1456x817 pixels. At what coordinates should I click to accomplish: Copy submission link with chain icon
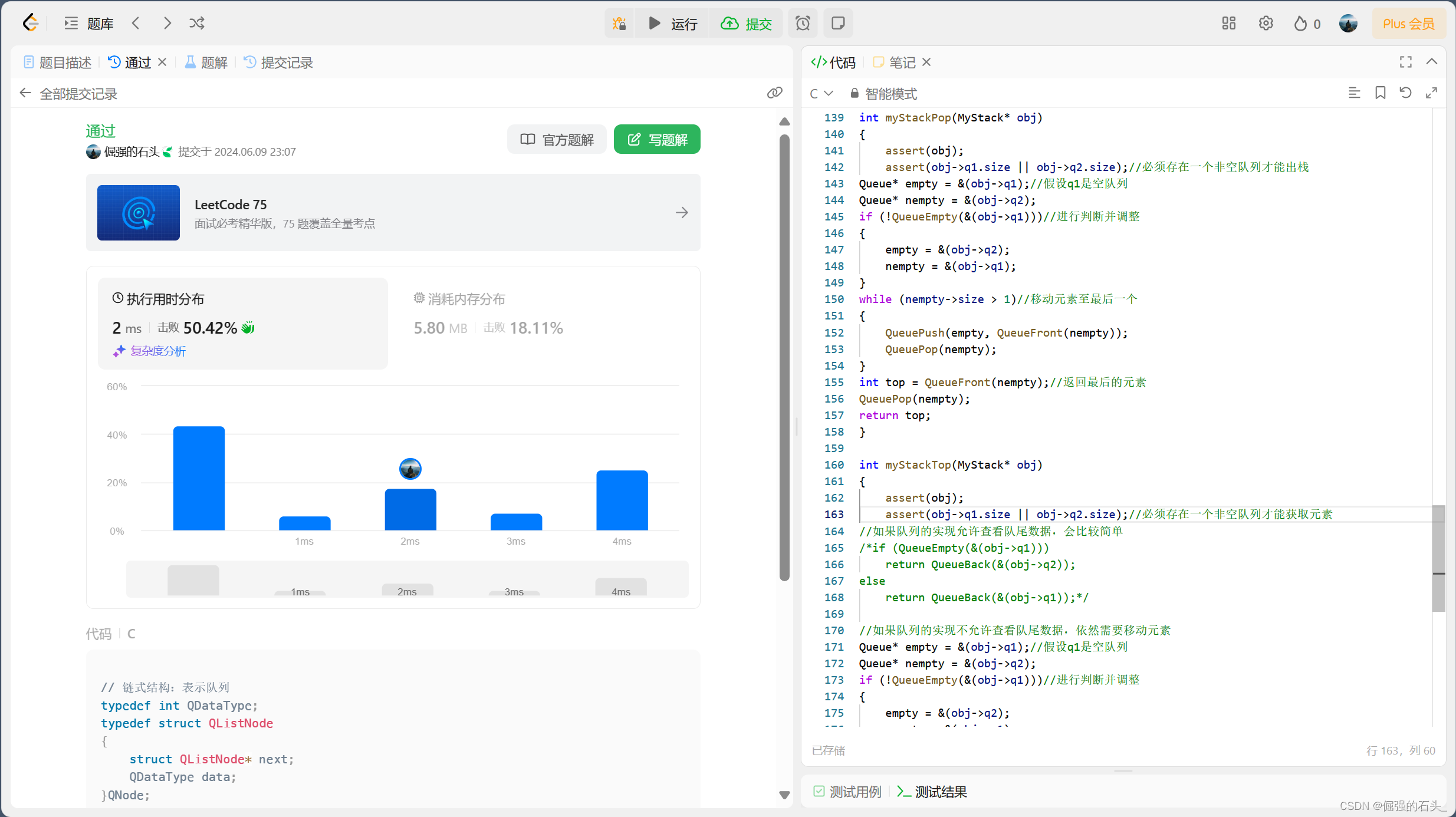point(774,93)
